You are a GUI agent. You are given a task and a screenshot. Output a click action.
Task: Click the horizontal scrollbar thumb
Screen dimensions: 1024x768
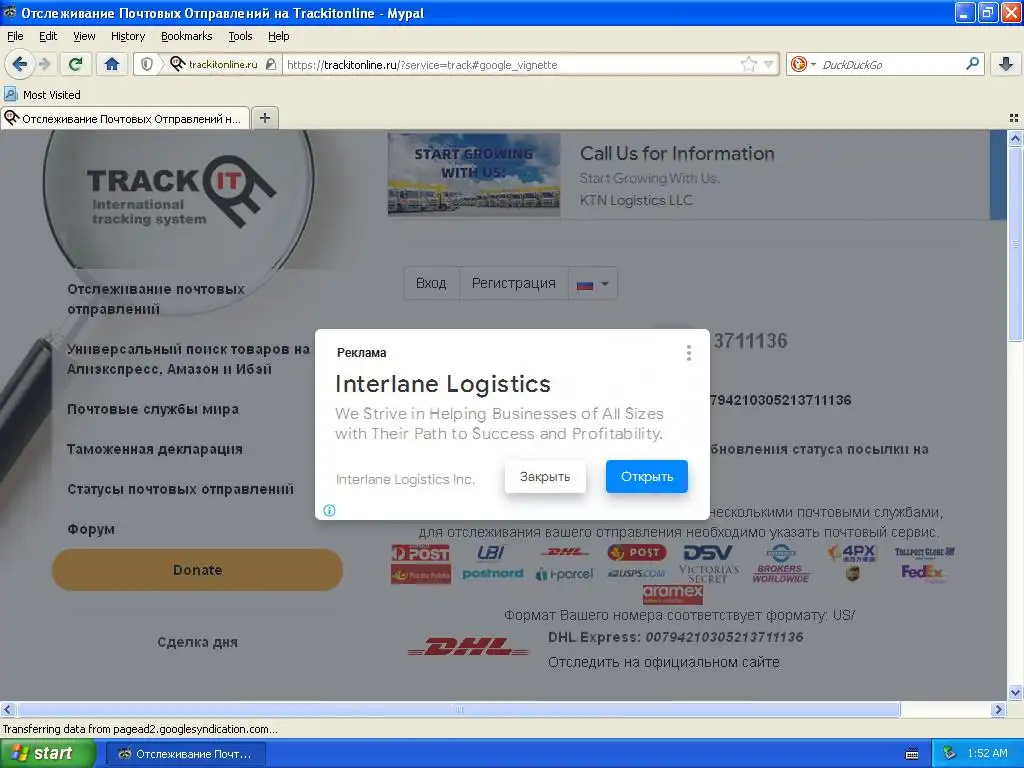[x=459, y=709]
